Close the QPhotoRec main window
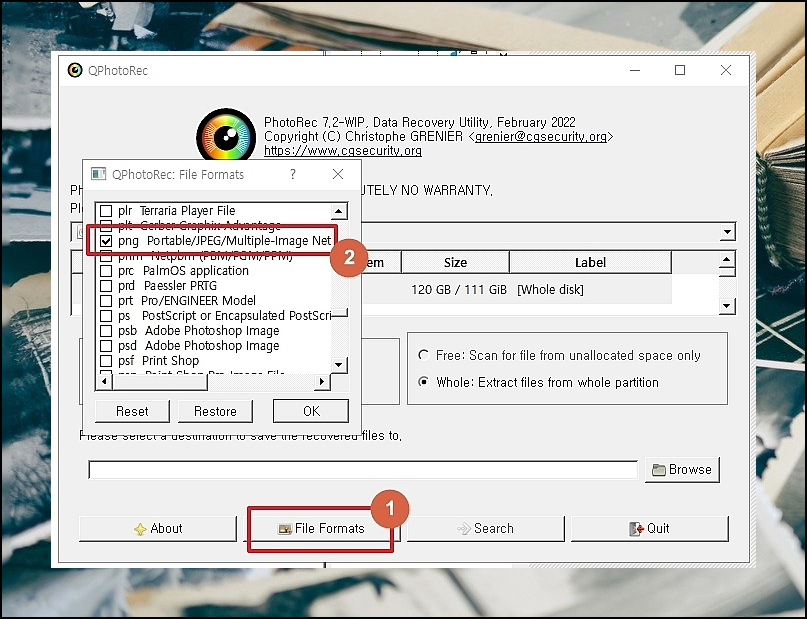 [726, 70]
